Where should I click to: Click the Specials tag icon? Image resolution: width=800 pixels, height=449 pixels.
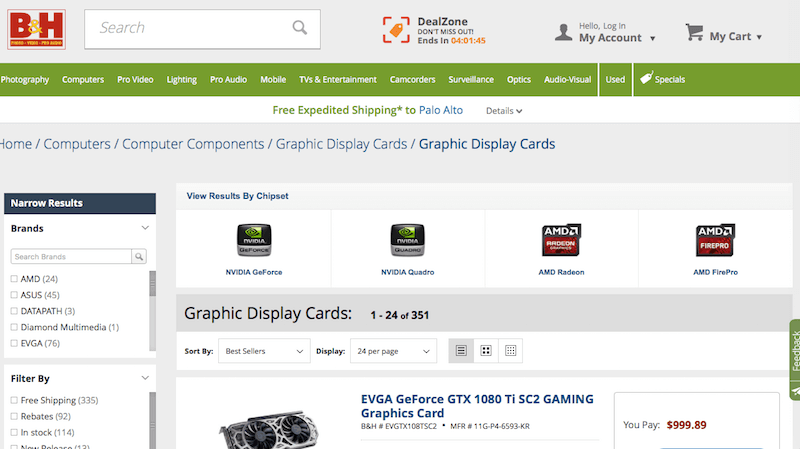coord(646,78)
